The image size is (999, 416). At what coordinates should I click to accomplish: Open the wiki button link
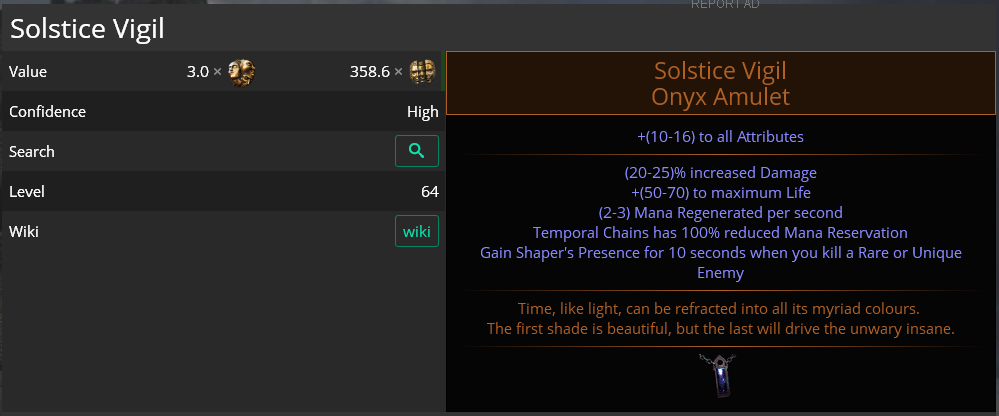click(417, 232)
